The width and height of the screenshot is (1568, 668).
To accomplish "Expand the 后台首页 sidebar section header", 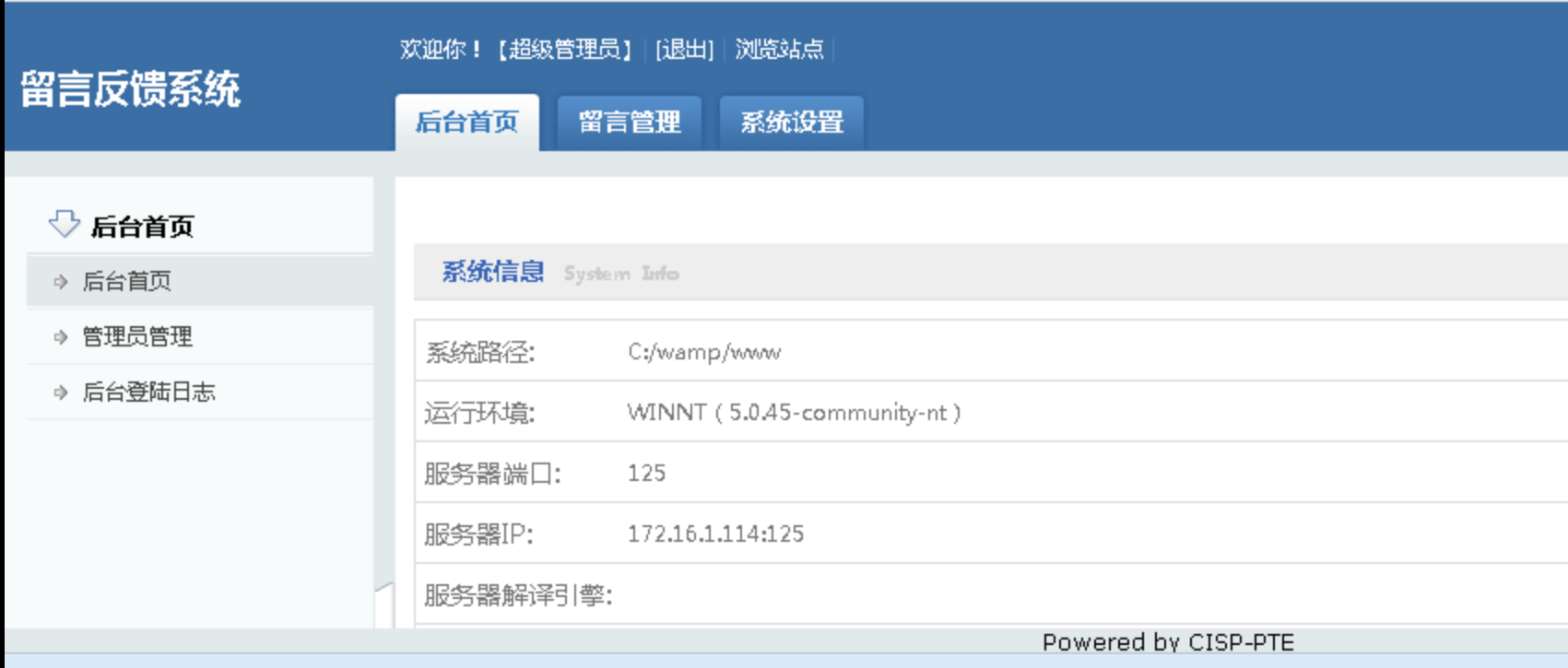I will [142, 227].
